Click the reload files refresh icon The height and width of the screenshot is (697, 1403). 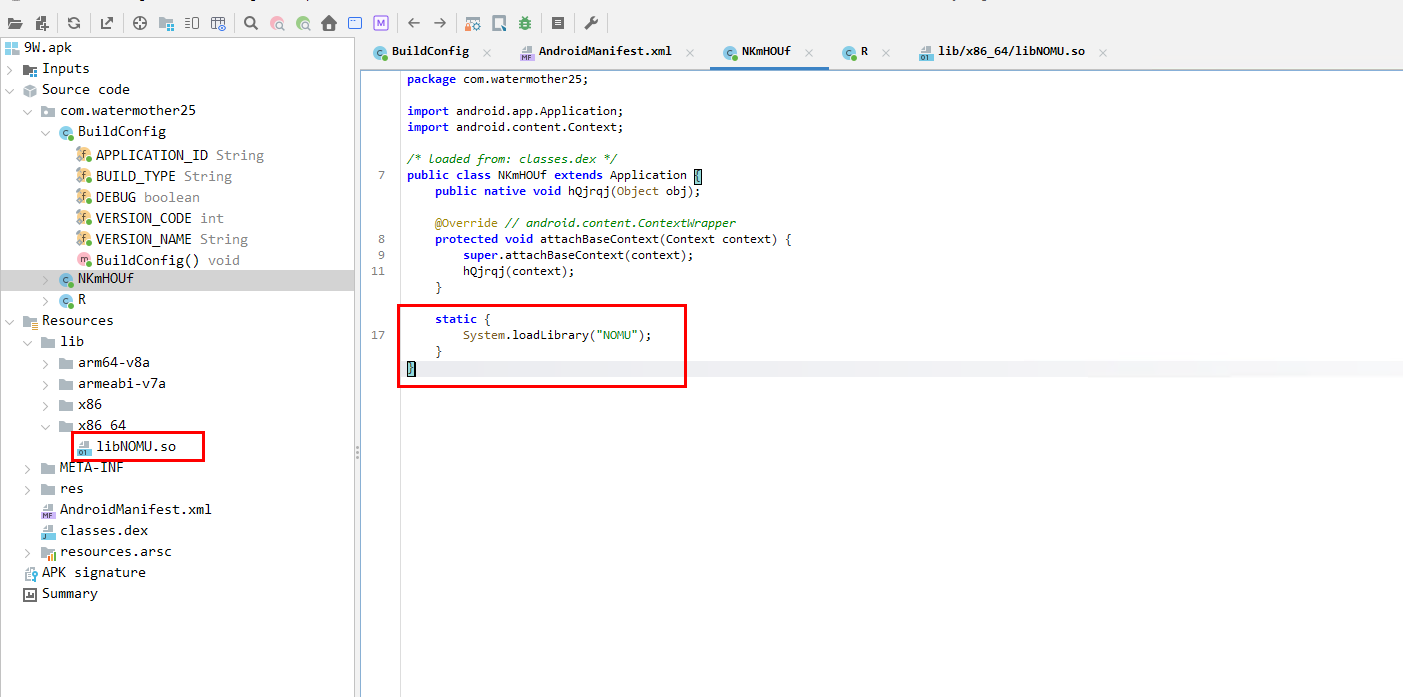(74, 23)
